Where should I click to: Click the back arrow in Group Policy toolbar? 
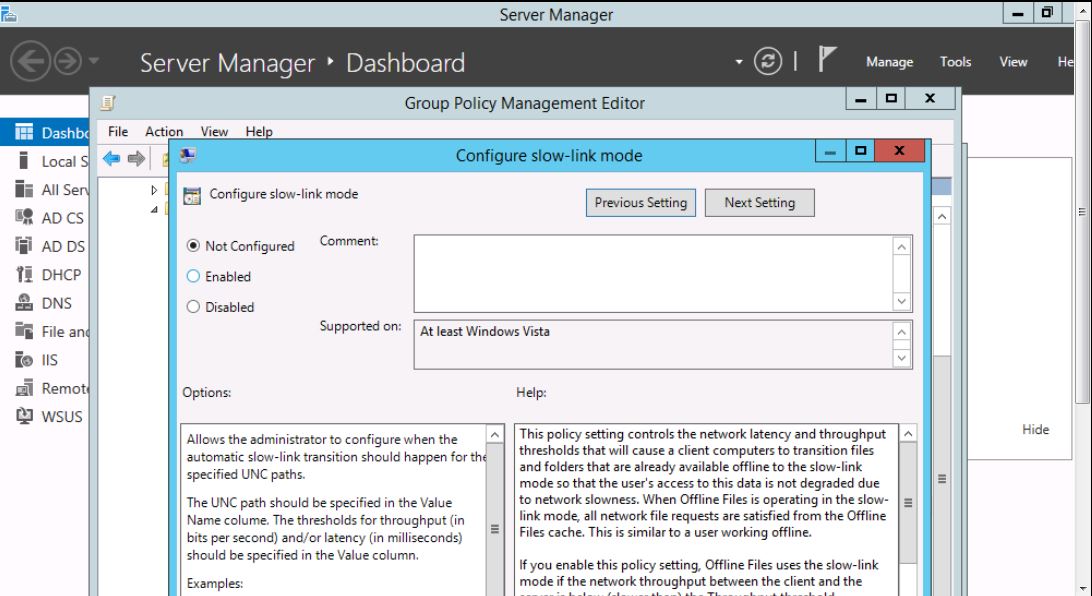pyautogui.click(x=111, y=160)
